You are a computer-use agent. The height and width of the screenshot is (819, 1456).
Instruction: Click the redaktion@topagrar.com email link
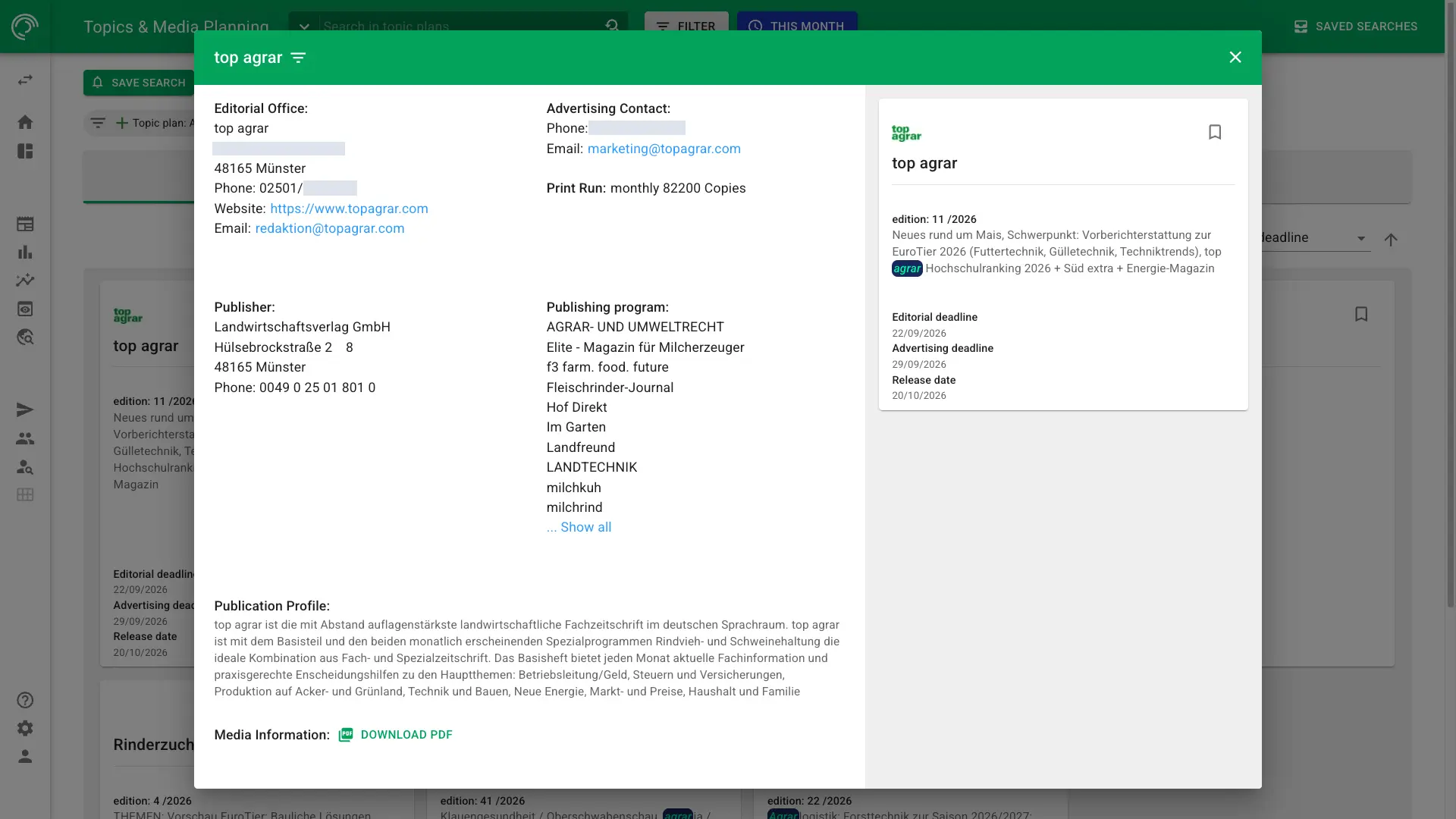click(x=330, y=228)
